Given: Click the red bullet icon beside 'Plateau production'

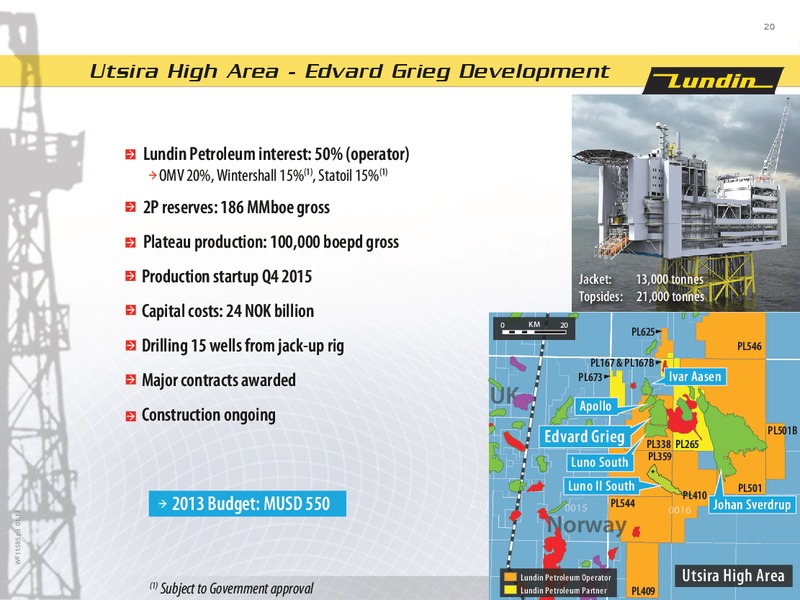Looking at the screenshot, I should [x=131, y=241].
